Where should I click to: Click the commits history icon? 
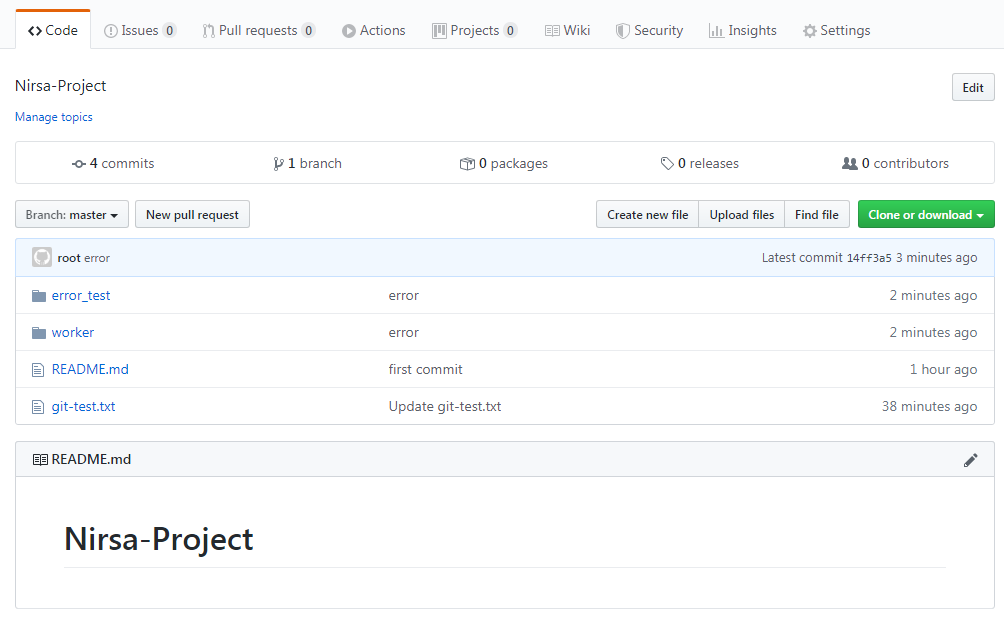(x=79, y=164)
